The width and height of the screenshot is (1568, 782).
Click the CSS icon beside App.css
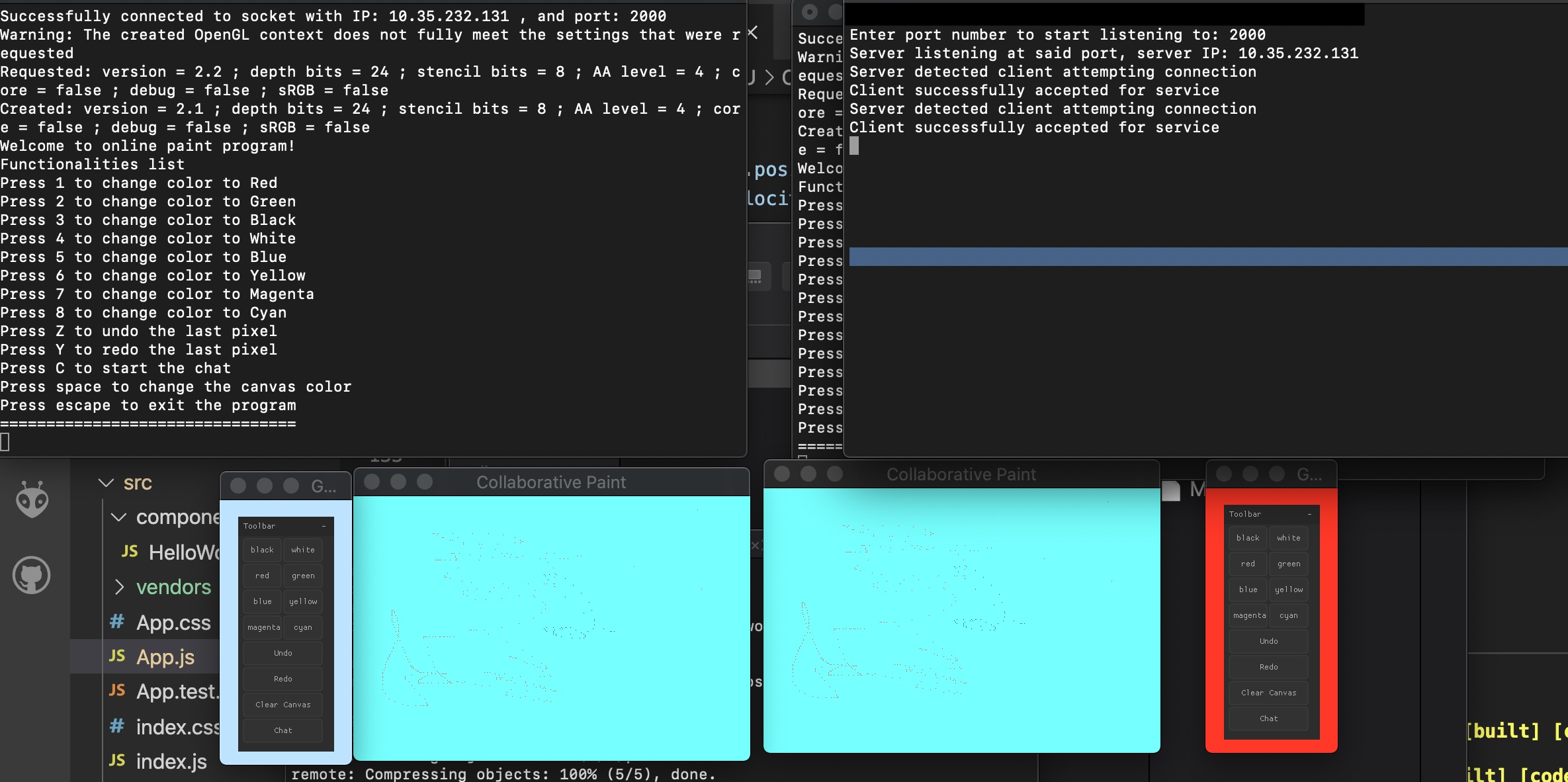click(116, 622)
